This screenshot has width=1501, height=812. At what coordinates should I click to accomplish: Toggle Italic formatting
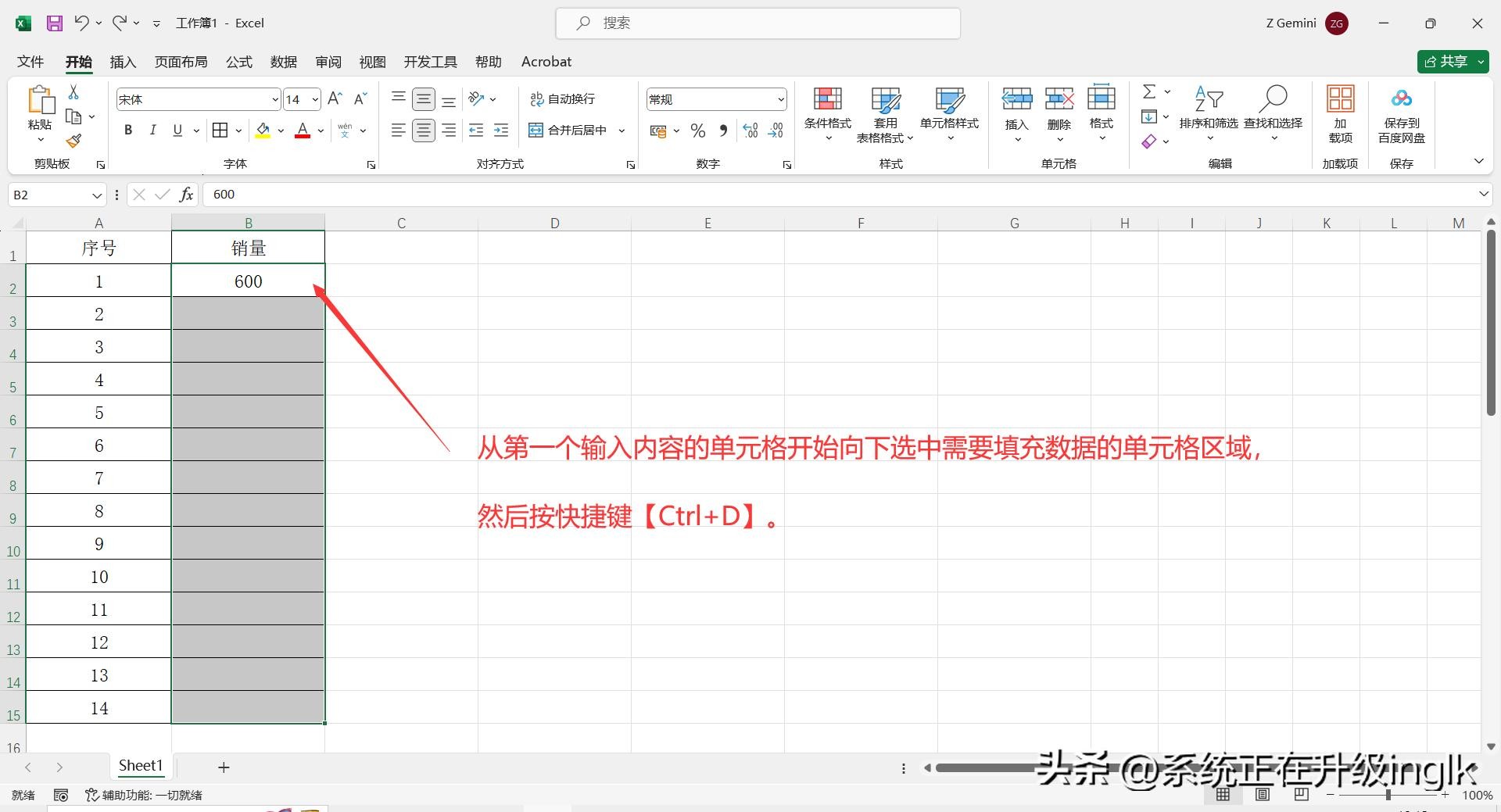153,131
